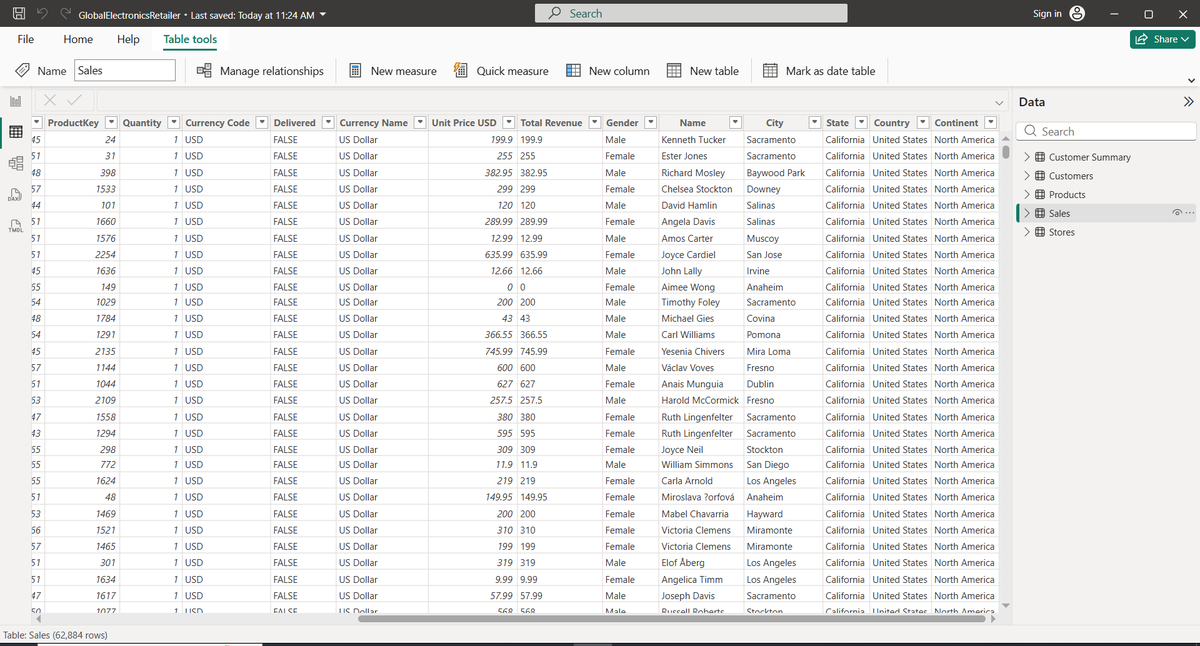Screen dimensions: 1200x646
Task: Click the 745.99 unit price cell
Action: [499, 352]
